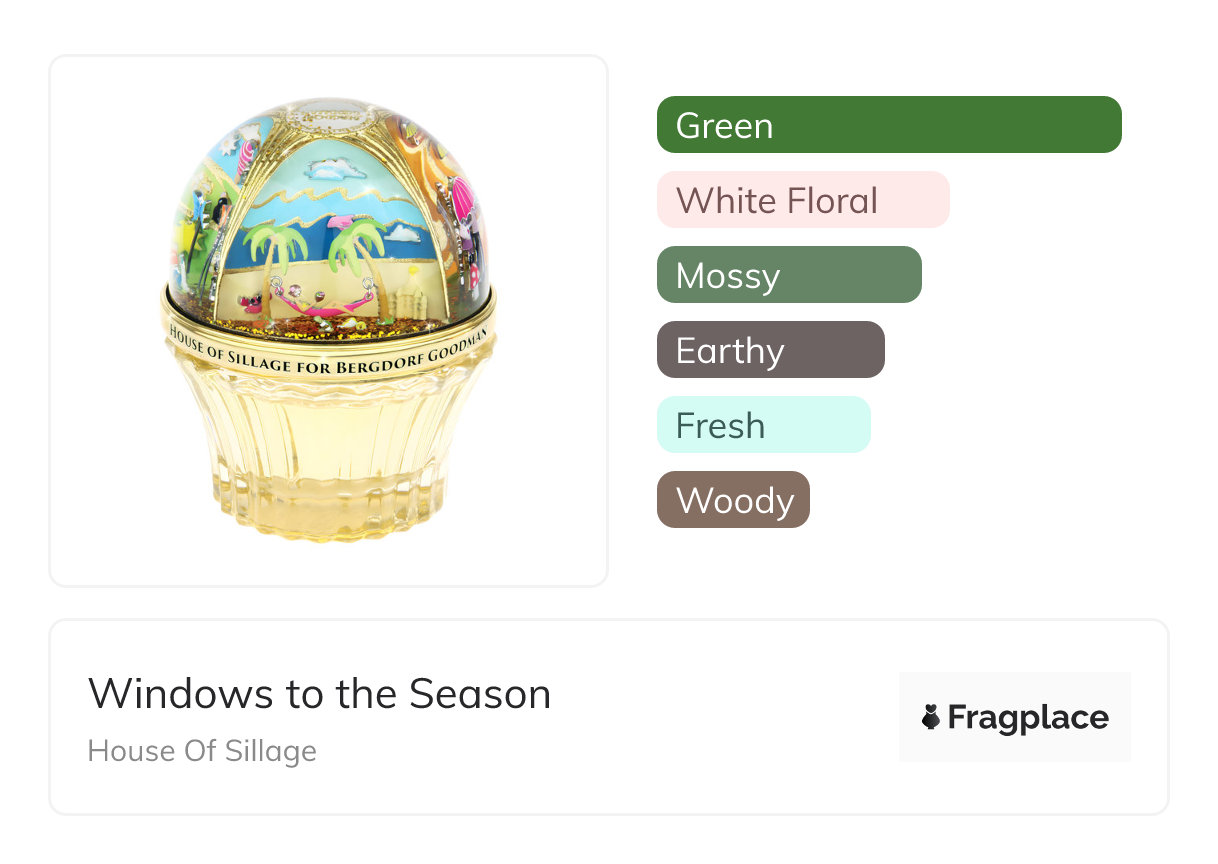
Task: Click the Fragplace bottle logo icon
Action: click(931, 717)
